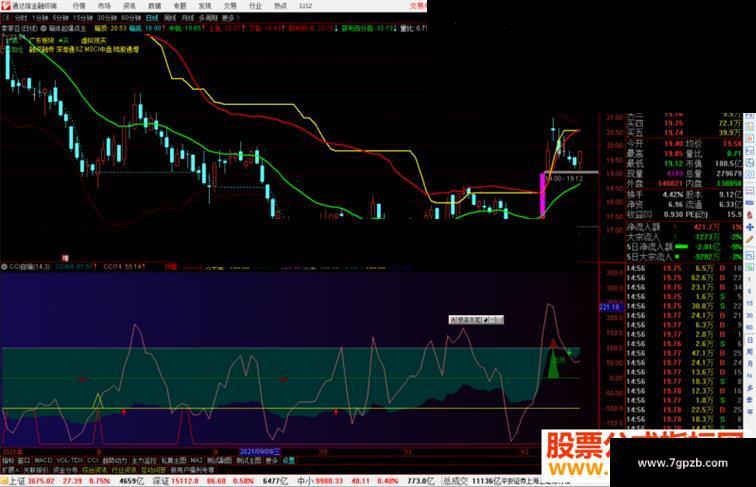Click the 净流入额 row in quote panel
The height and width of the screenshot is (487, 756).
tap(685, 227)
